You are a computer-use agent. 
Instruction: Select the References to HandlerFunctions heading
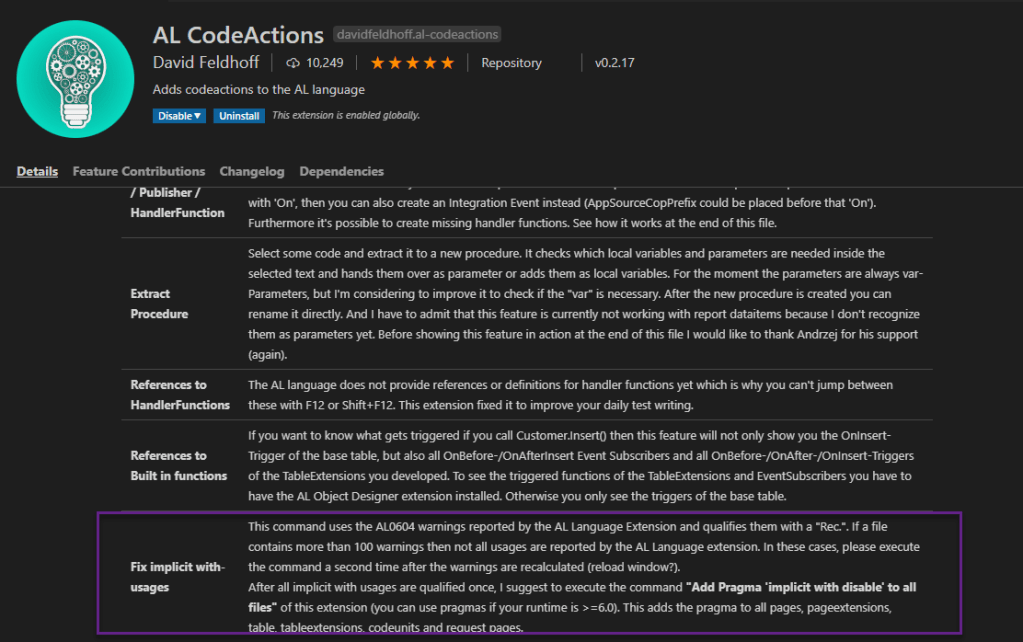[x=180, y=395]
